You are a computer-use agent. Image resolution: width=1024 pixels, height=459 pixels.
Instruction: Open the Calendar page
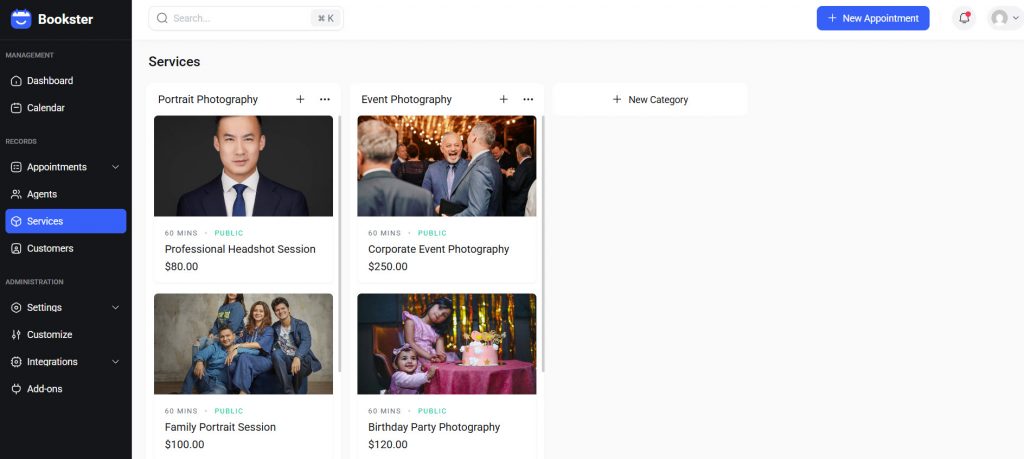(46, 108)
